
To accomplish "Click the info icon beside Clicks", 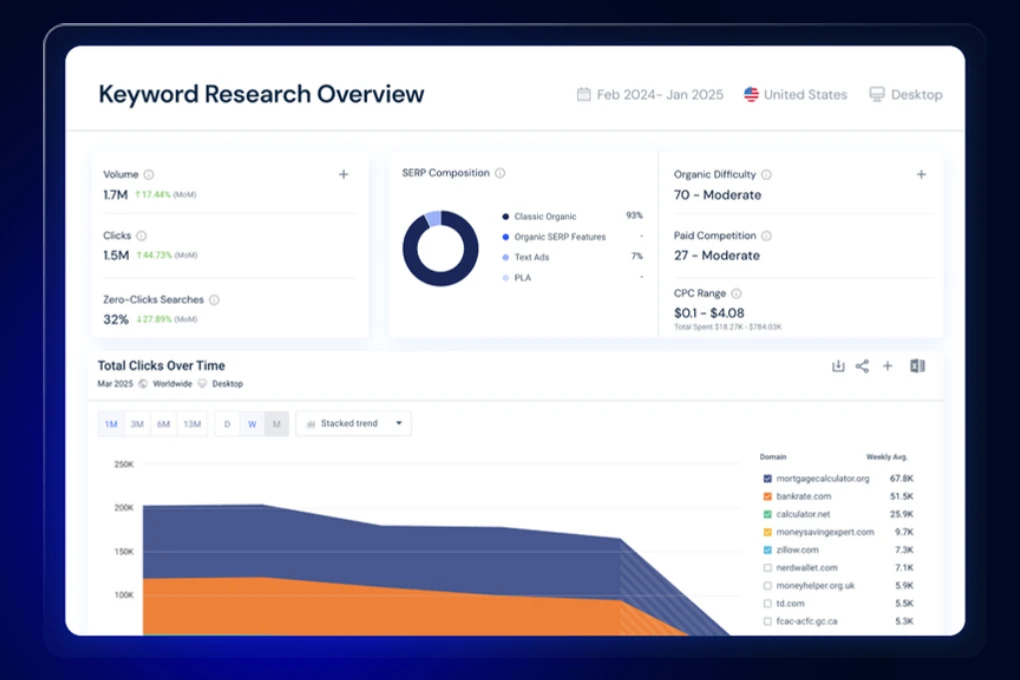I will click(x=141, y=236).
